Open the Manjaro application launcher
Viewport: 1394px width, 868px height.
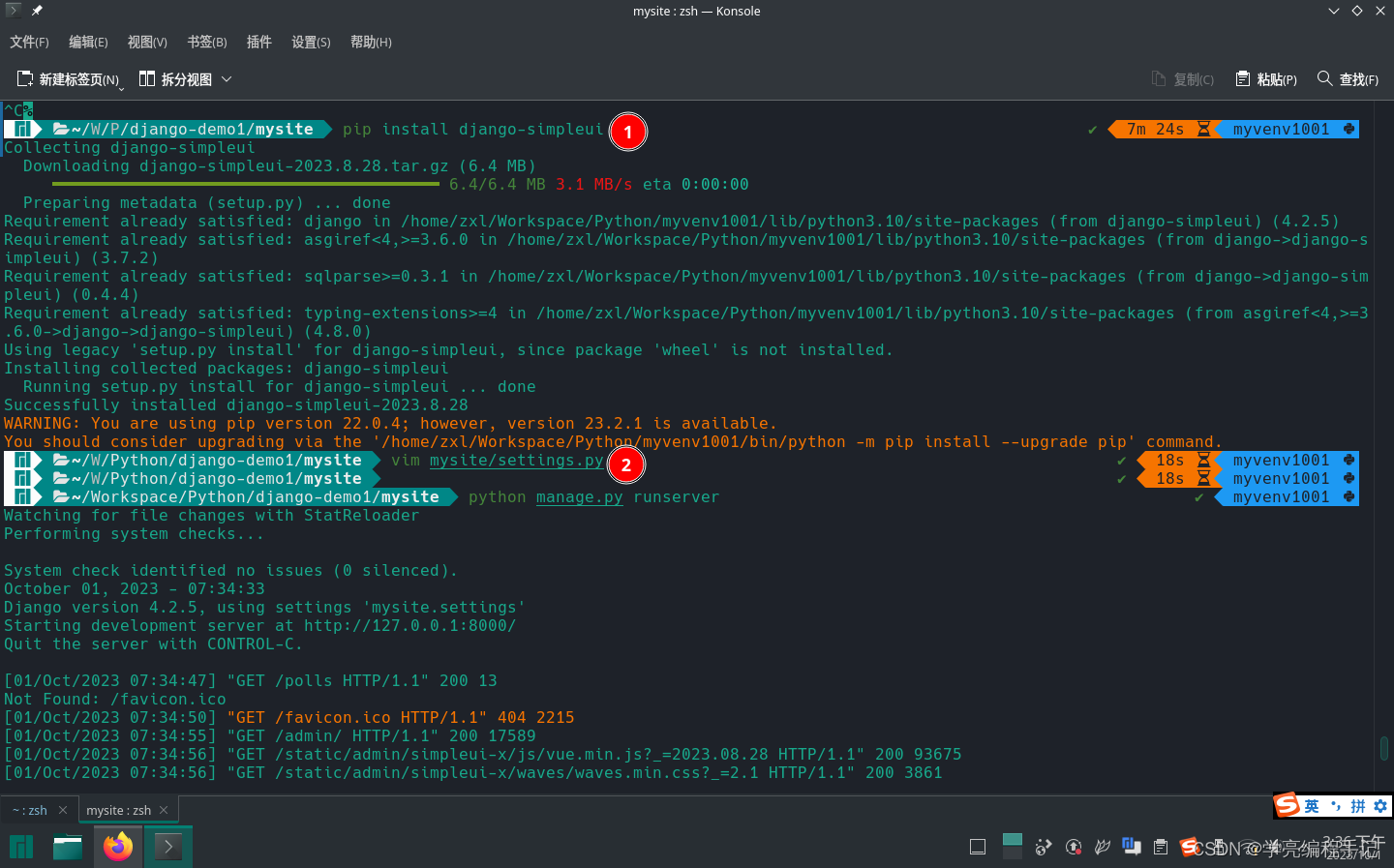click(x=21, y=848)
